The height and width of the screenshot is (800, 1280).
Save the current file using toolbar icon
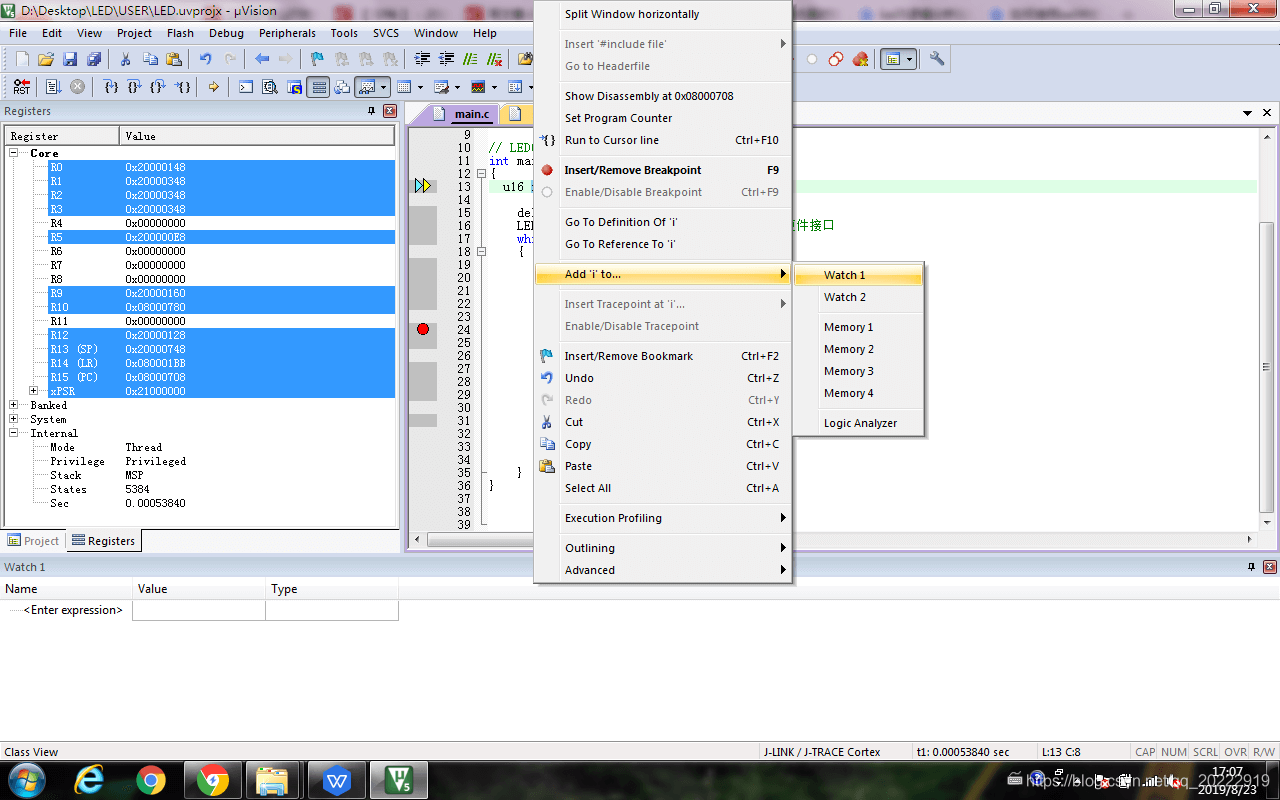click(x=70, y=59)
